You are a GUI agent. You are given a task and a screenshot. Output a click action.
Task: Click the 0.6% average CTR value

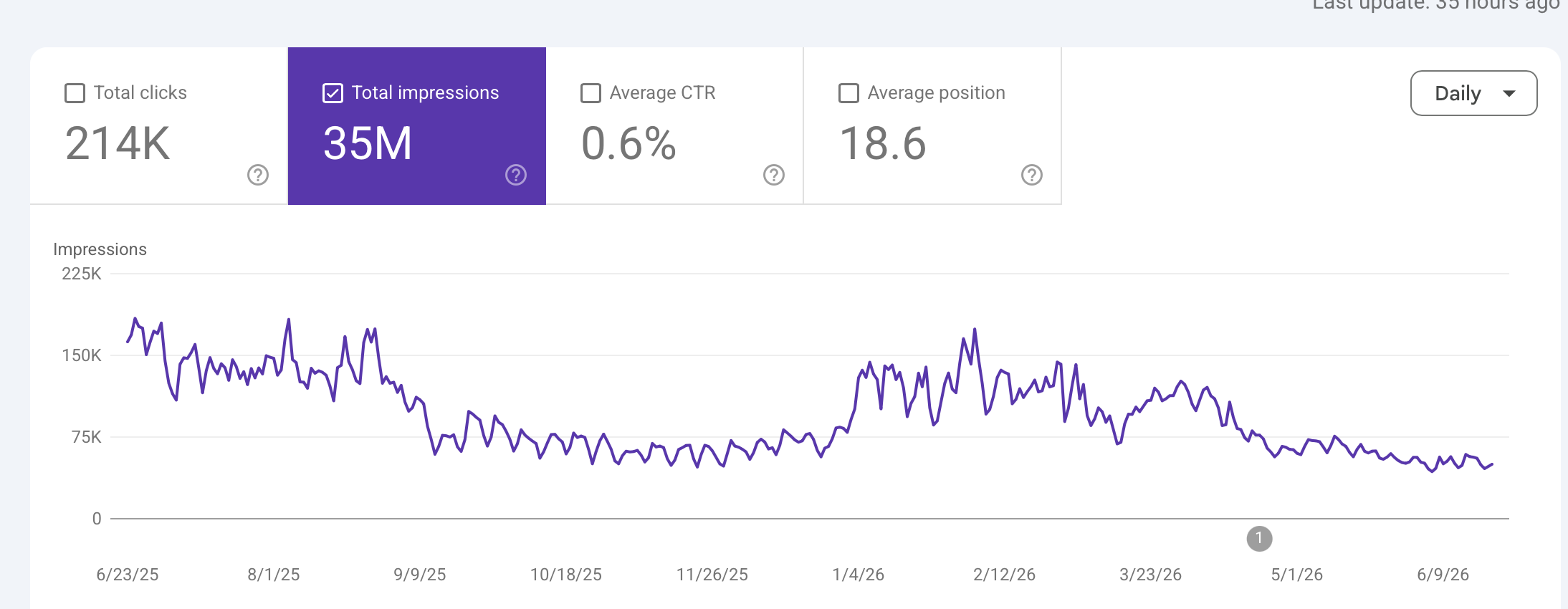[x=628, y=143]
